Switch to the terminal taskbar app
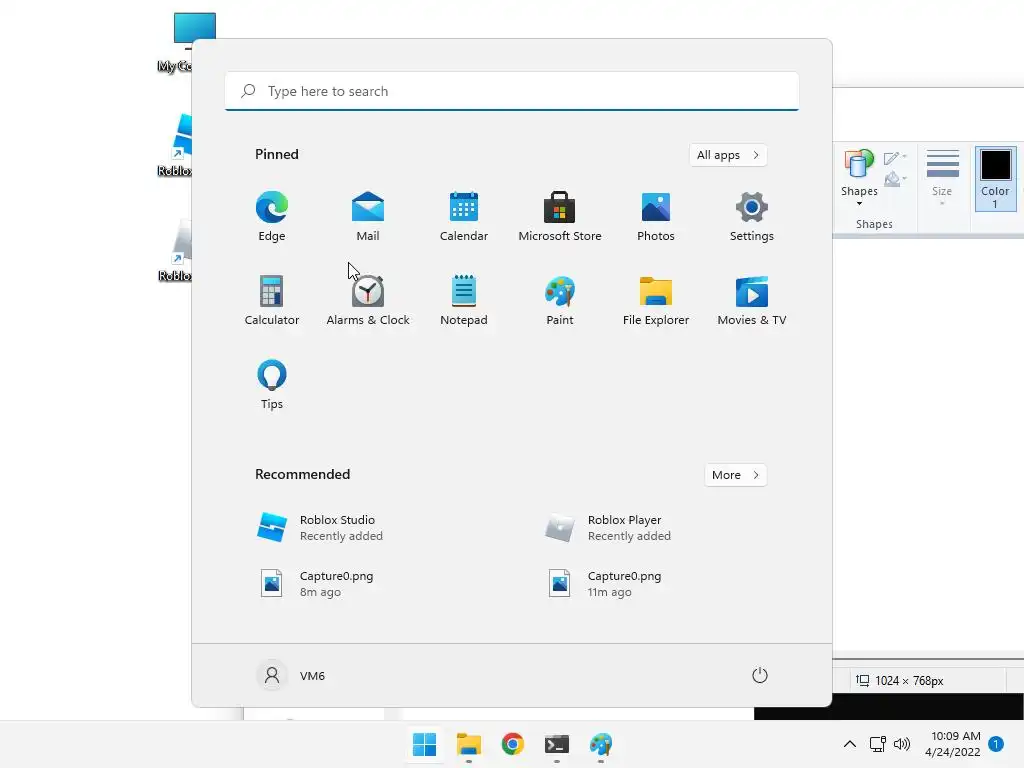Image resolution: width=1024 pixels, height=768 pixels. pyautogui.click(x=557, y=744)
